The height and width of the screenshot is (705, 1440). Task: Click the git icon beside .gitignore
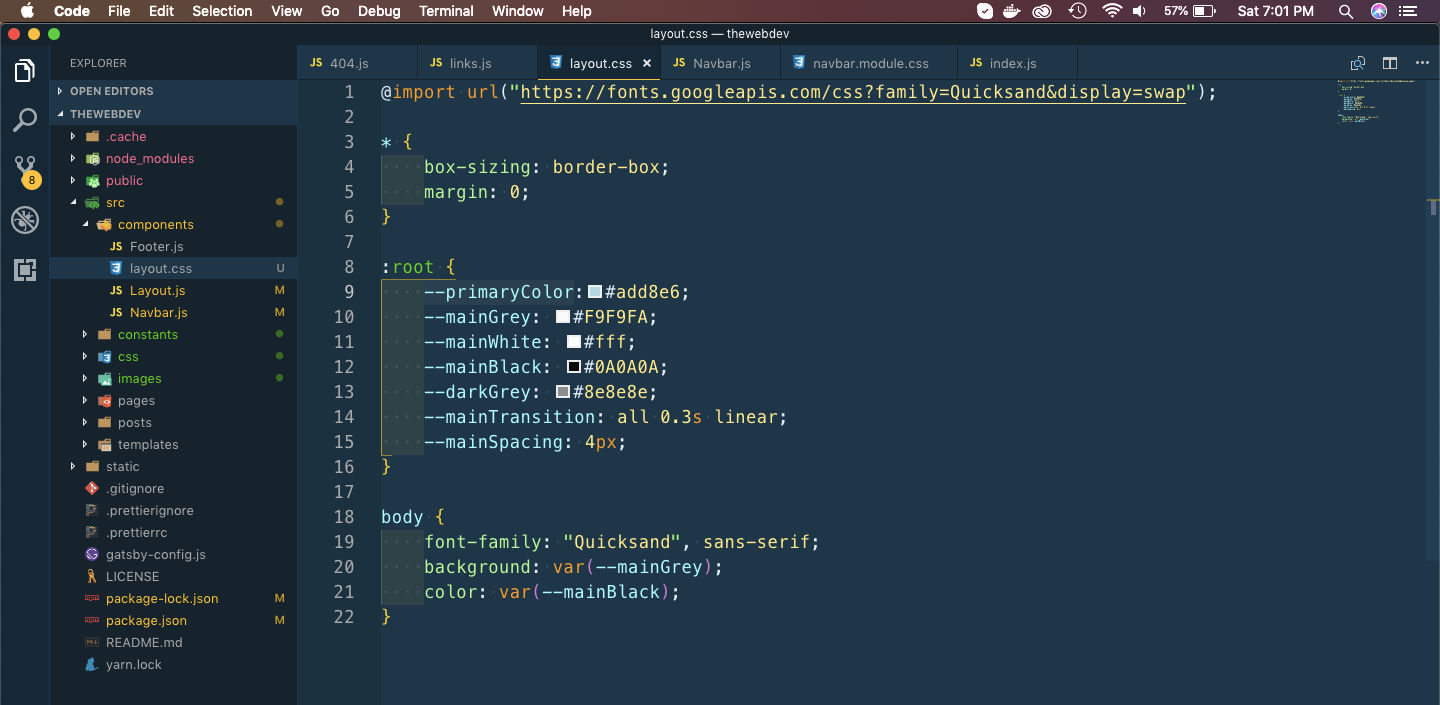point(92,488)
